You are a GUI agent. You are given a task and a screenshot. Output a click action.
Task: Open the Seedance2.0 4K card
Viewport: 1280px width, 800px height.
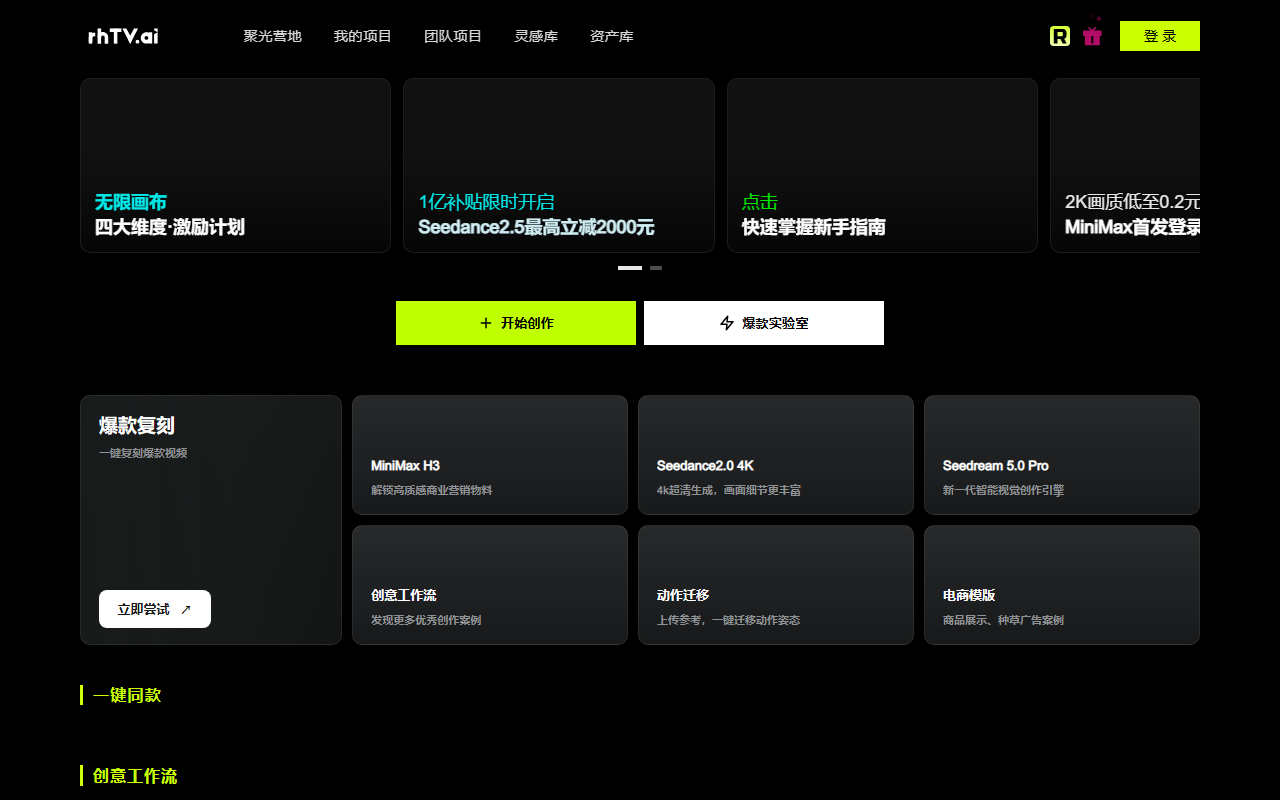pos(776,455)
